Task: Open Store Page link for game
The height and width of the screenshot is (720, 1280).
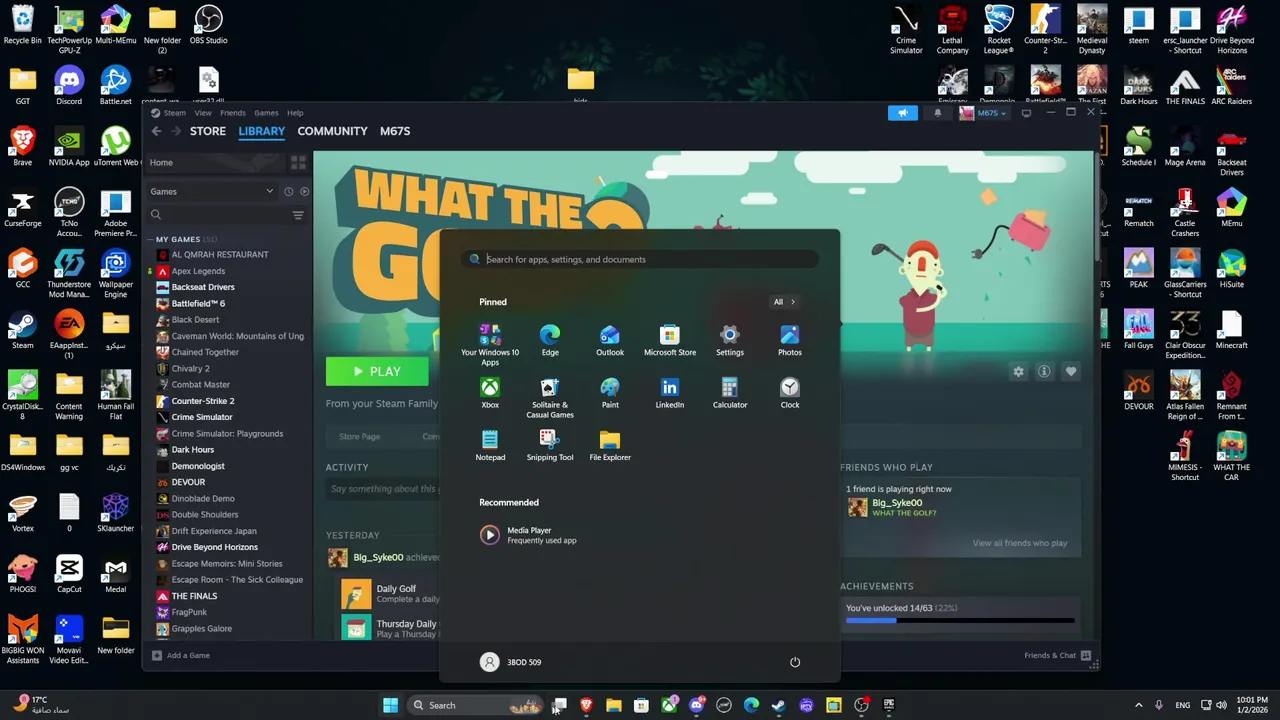Action: tap(359, 437)
